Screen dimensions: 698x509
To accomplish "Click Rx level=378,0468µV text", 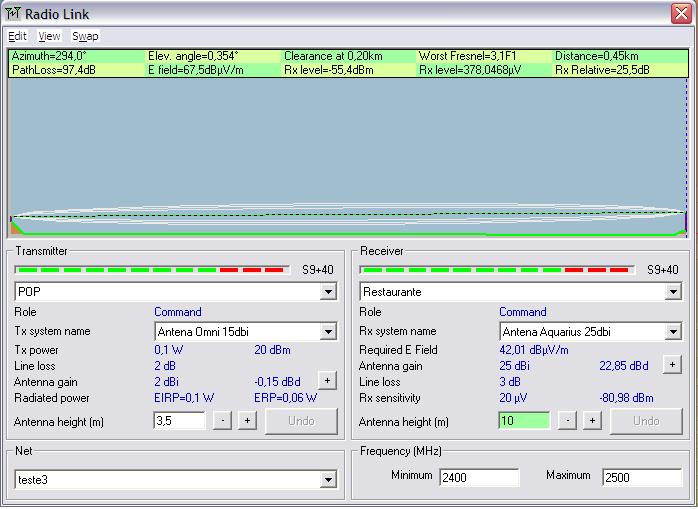I will [470, 70].
